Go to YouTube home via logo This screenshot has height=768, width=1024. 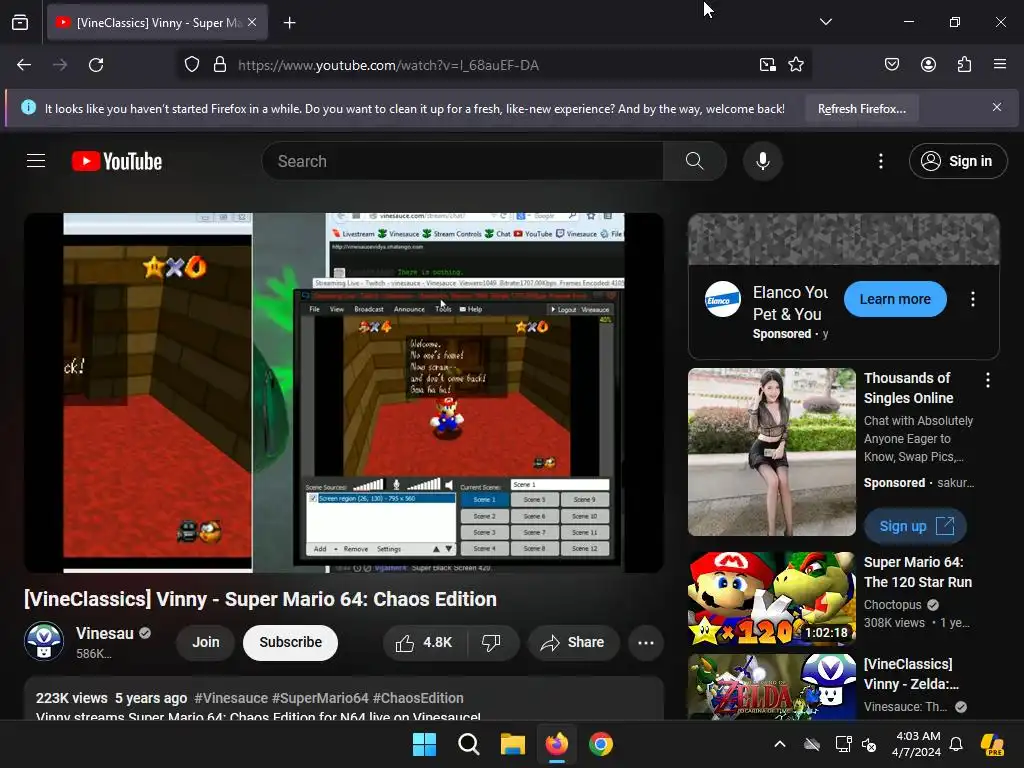coord(117,161)
